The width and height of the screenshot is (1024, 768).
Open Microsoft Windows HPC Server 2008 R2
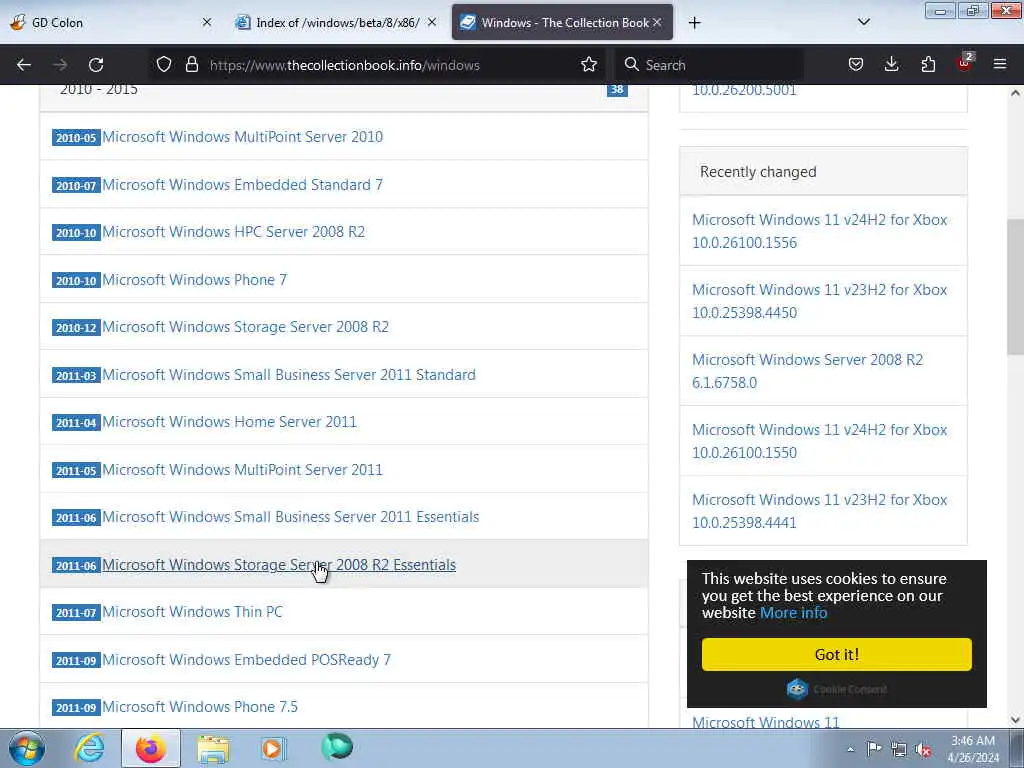point(233,232)
